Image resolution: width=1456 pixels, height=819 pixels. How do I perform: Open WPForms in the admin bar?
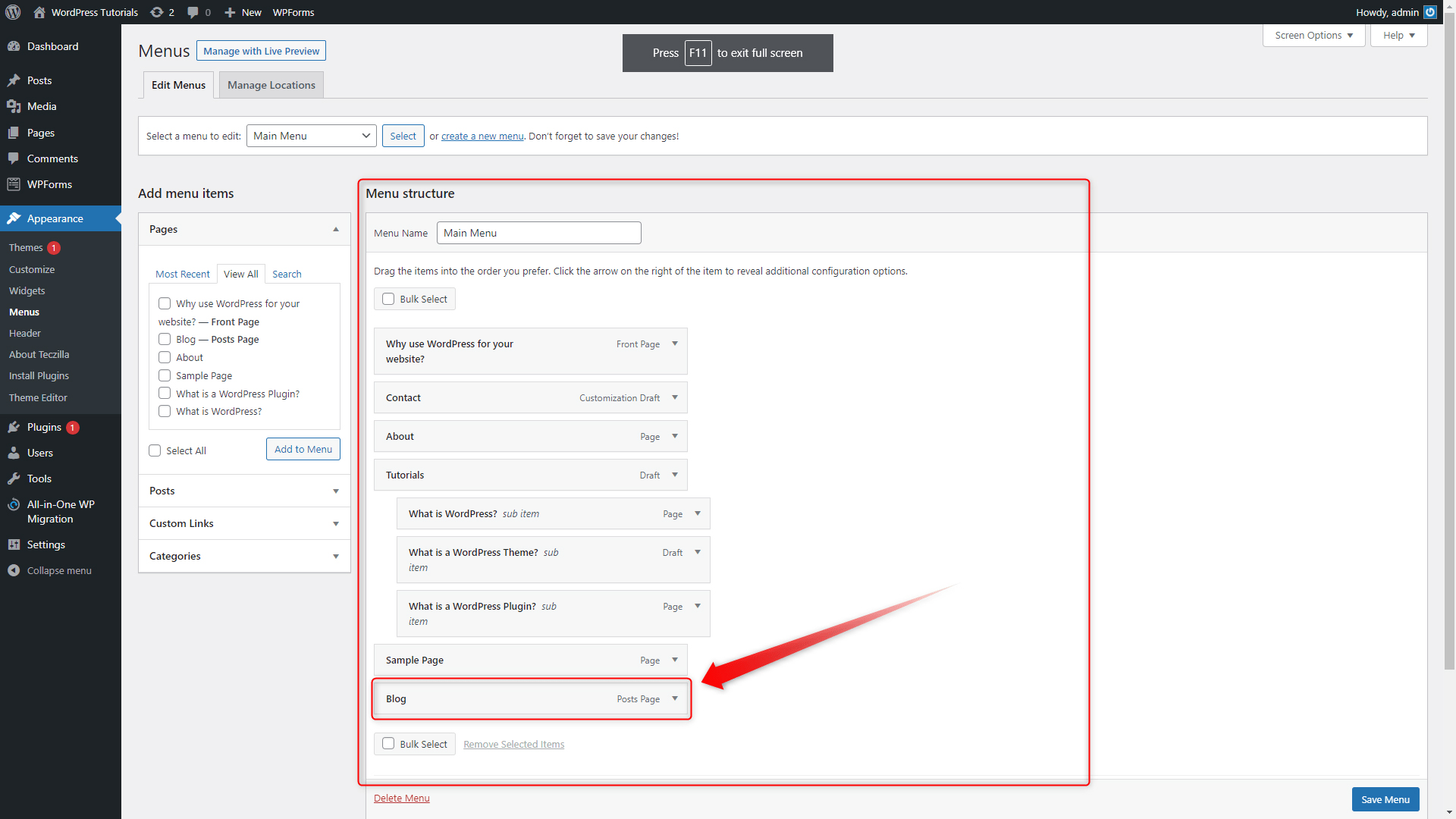[x=293, y=12]
